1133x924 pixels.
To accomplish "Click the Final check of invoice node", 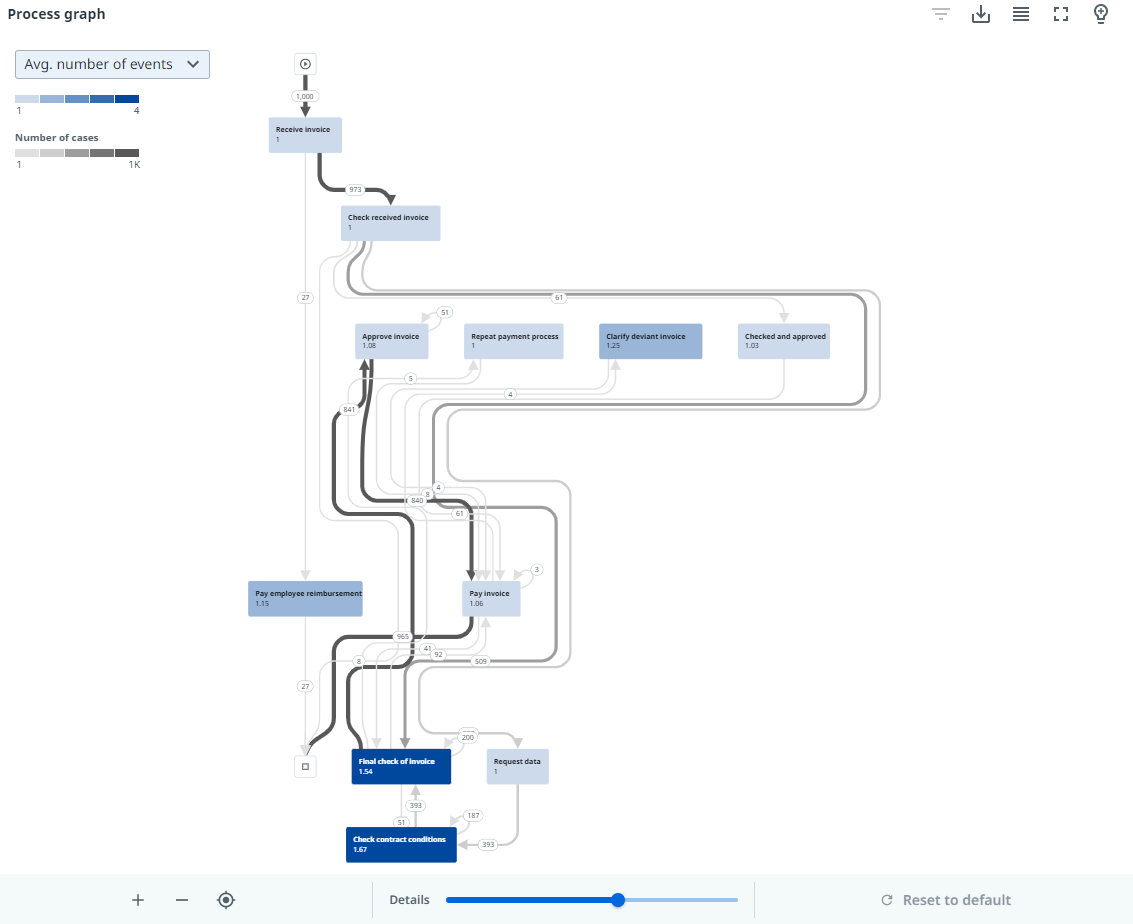I will point(400,766).
